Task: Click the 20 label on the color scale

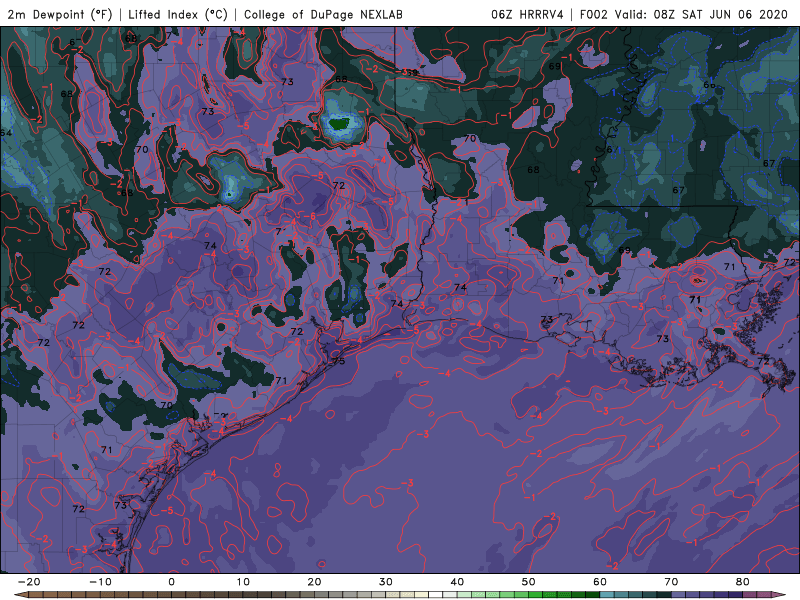Action: (314, 582)
